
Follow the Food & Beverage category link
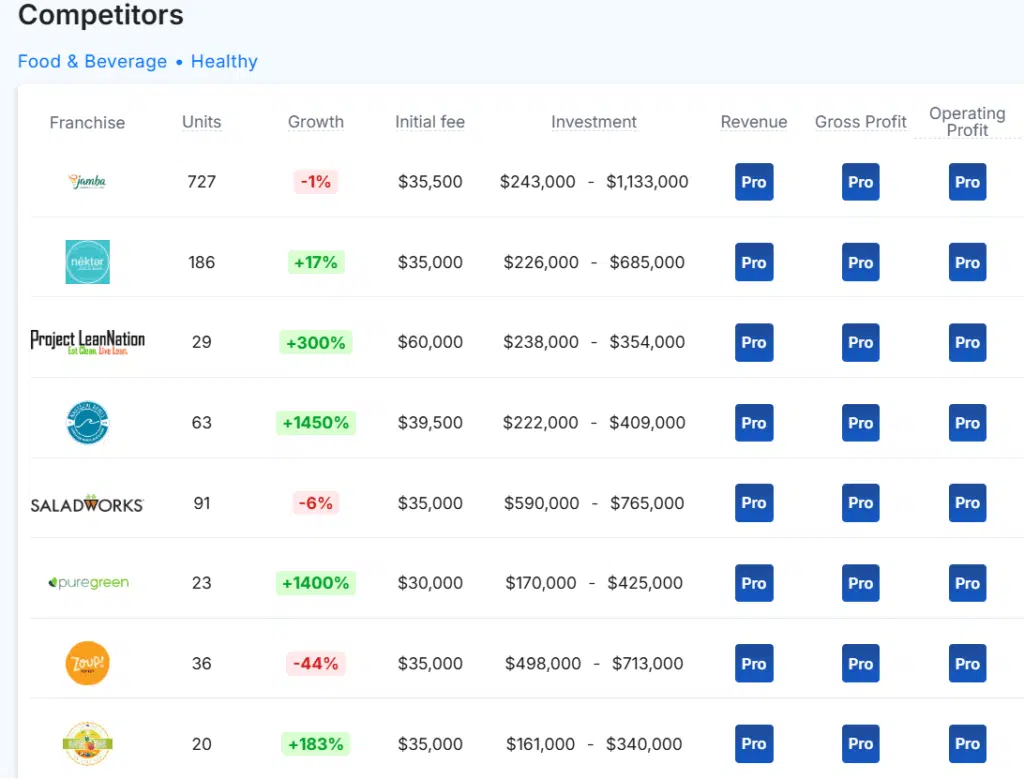point(92,61)
